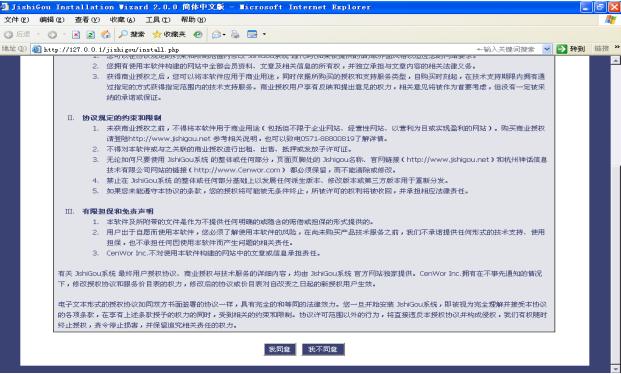Click the vertical scrollbar up arrow

[615, 60]
